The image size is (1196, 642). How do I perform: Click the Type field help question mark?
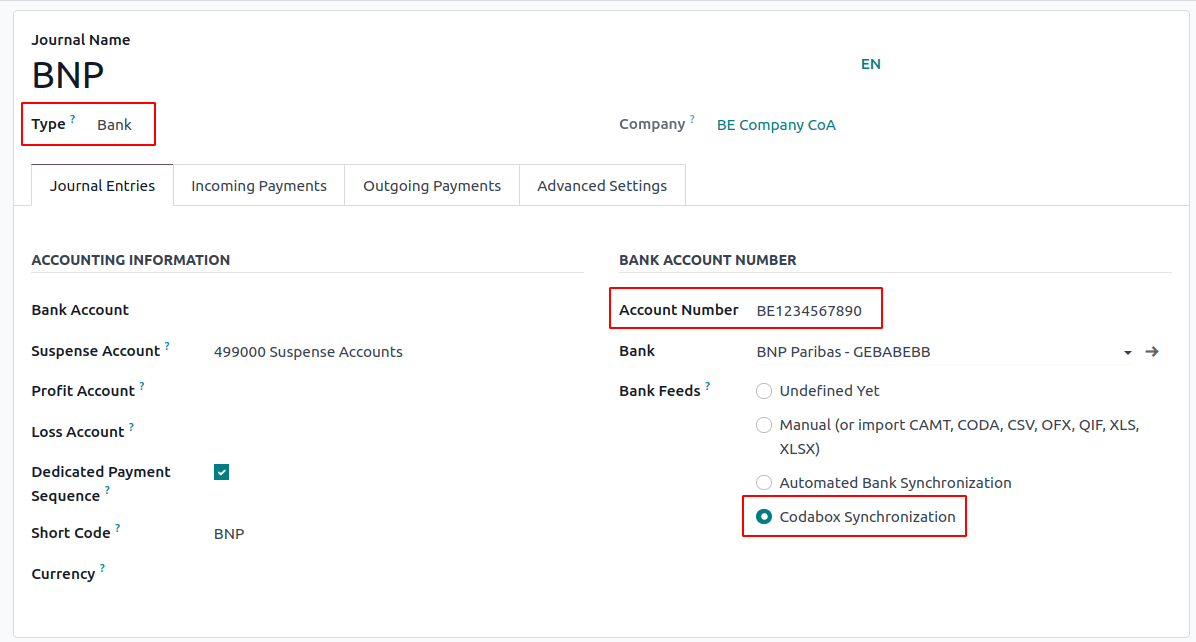pos(73,119)
